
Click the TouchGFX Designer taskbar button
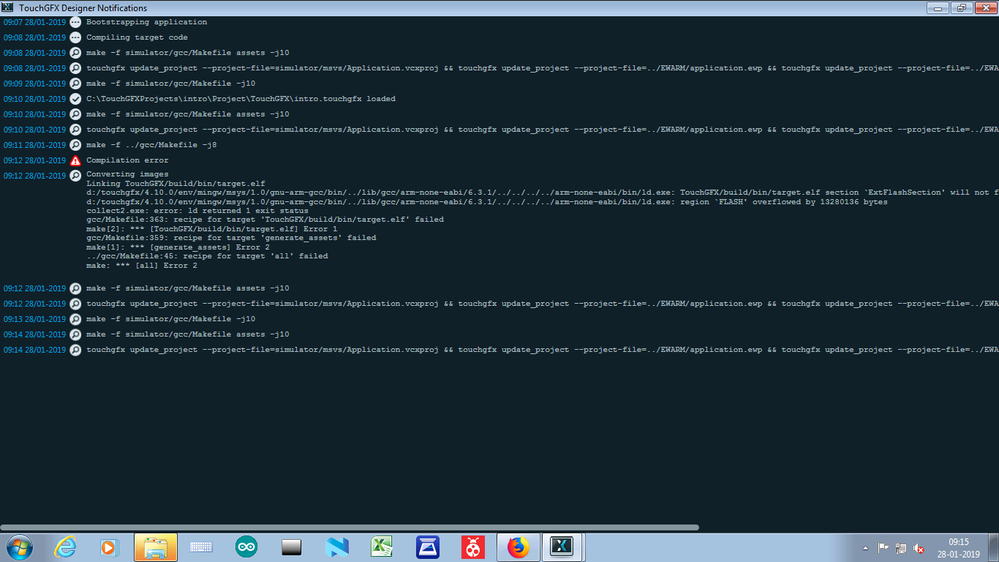(562, 547)
